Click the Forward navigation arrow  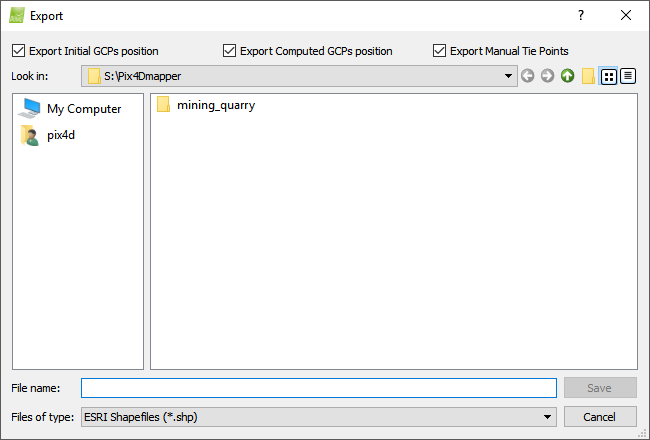[547, 76]
